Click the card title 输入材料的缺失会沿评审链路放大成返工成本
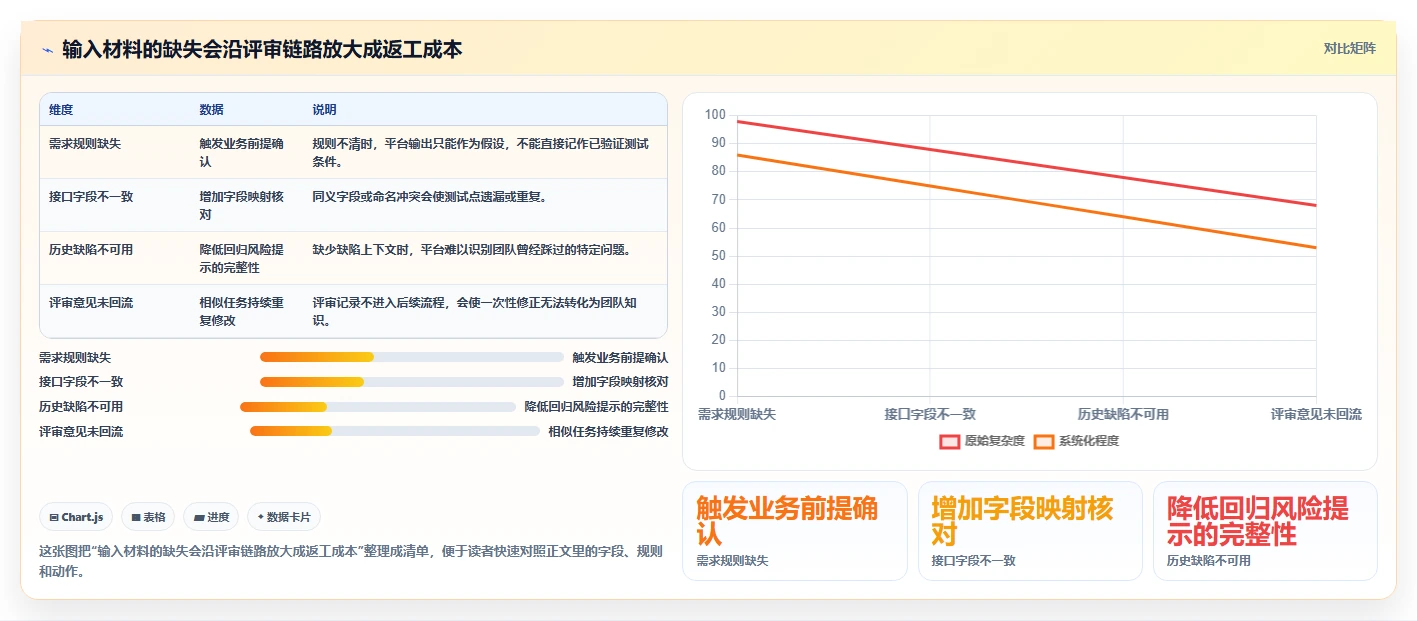The width and height of the screenshot is (1417, 621). click(x=262, y=49)
